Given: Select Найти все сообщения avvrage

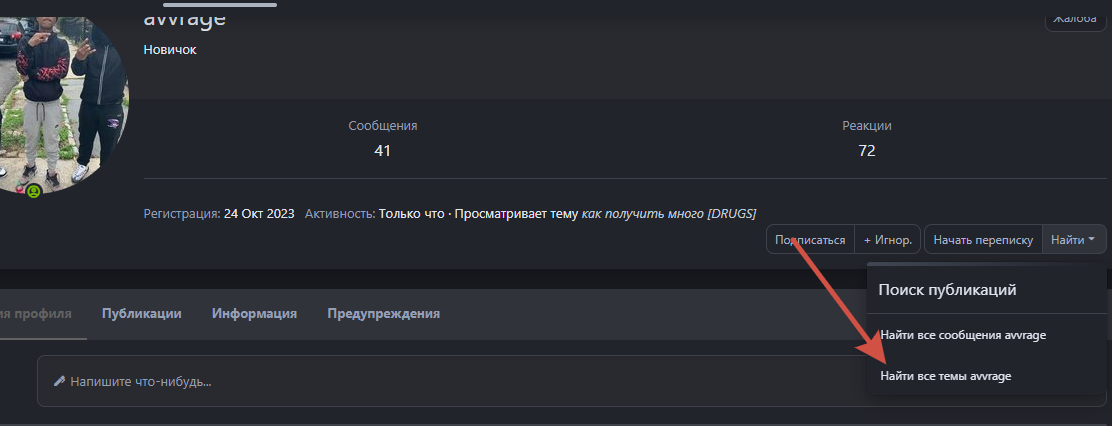Looking at the screenshot, I should (962, 335).
